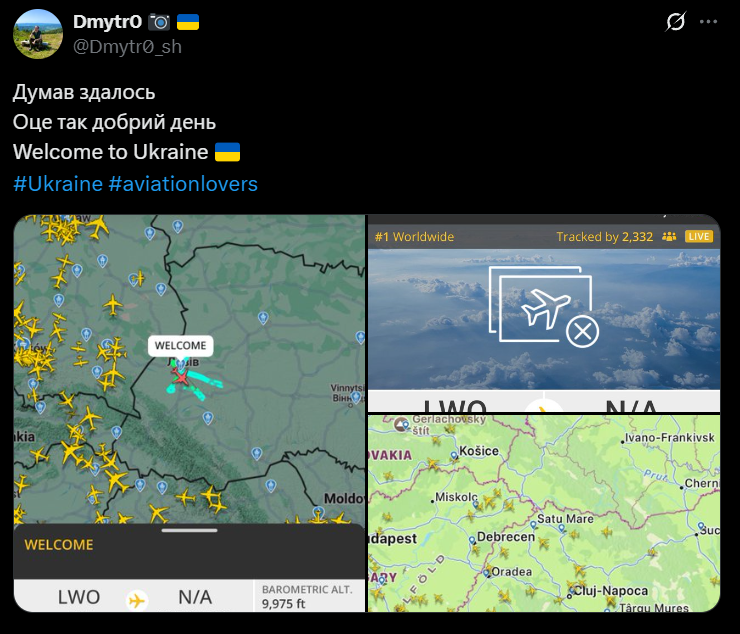Click the yellow LIVE badge
This screenshot has width=740, height=634.
(x=699, y=237)
